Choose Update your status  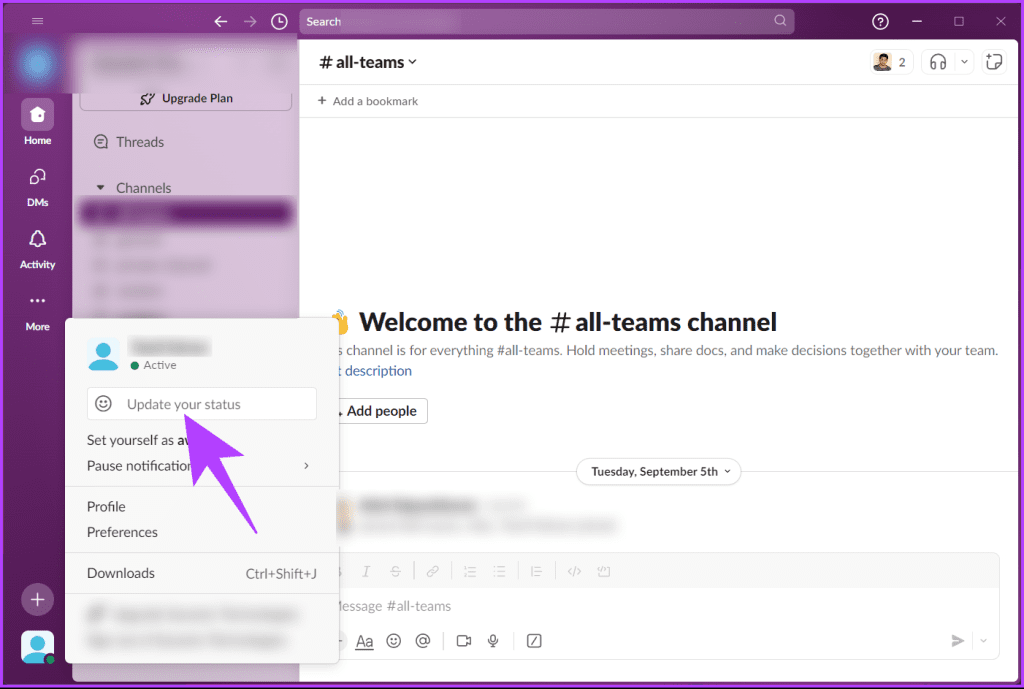(200, 404)
